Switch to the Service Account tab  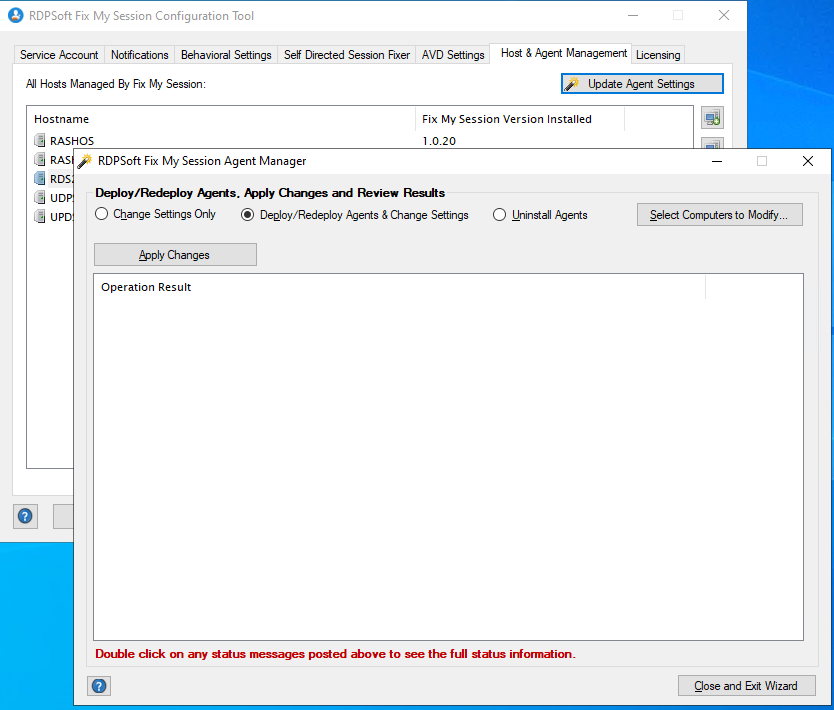(x=59, y=55)
